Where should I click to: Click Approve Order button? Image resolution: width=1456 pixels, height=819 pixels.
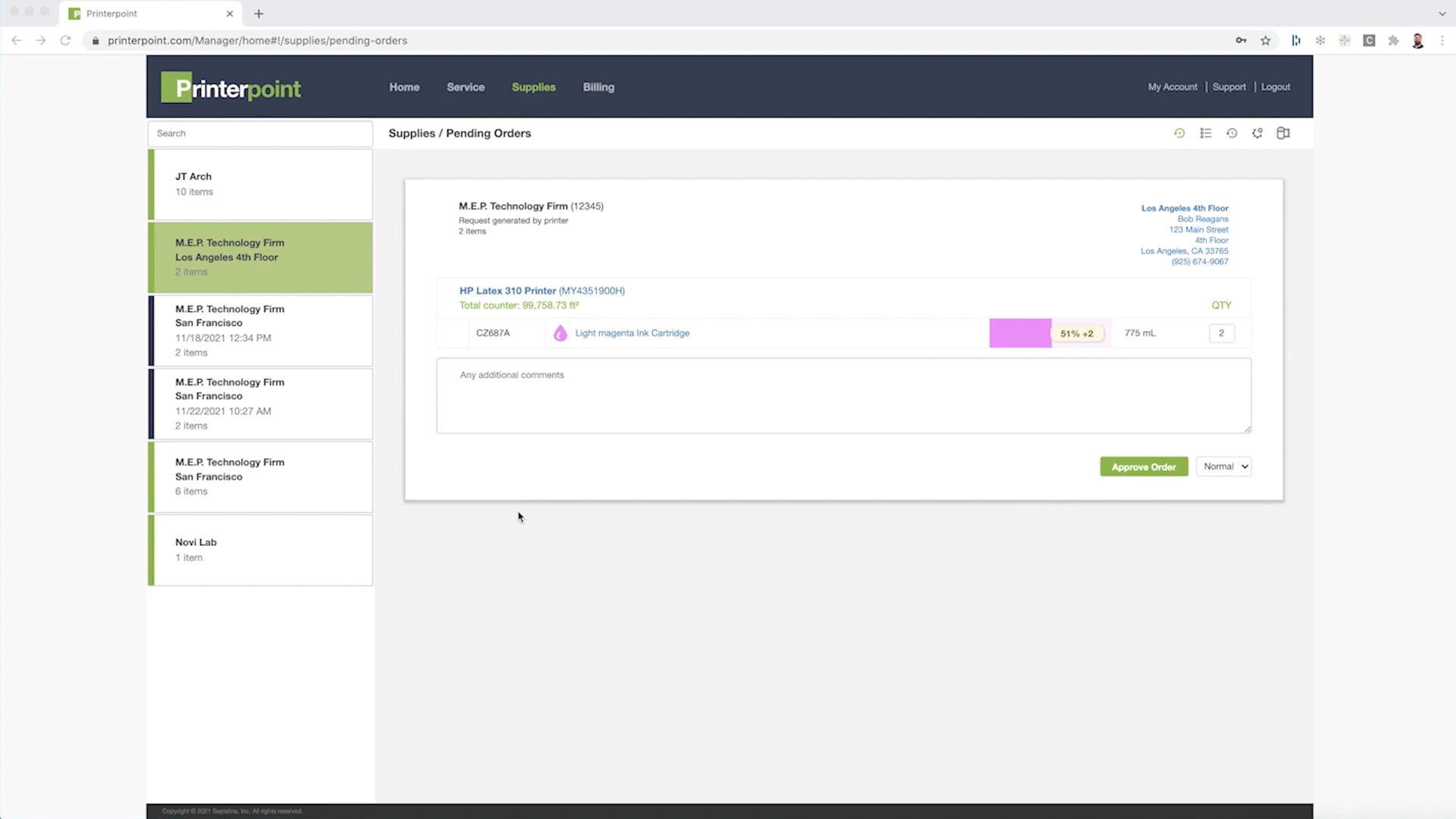coord(1143,466)
